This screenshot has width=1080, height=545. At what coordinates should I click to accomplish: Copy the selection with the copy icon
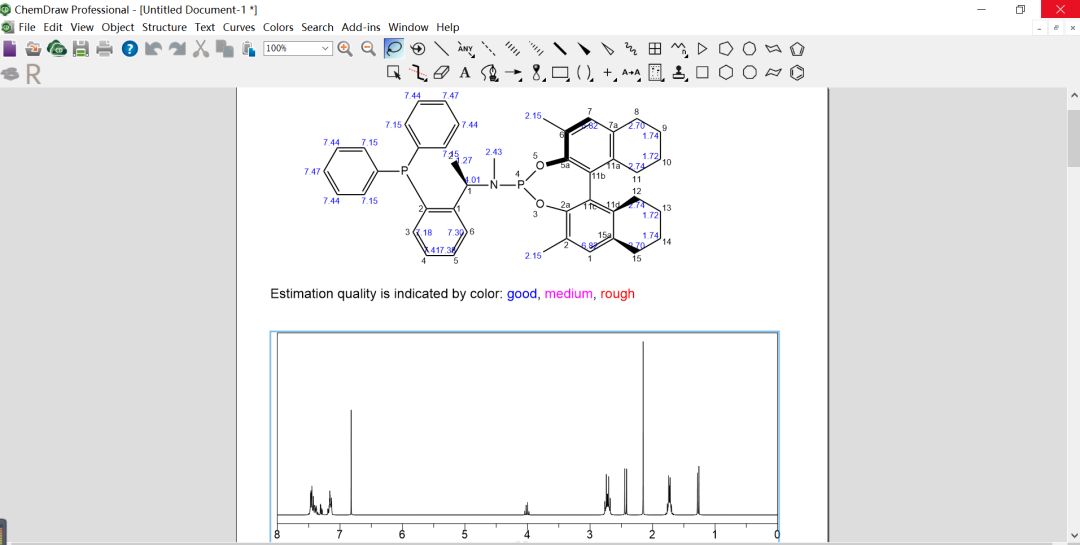click(225, 48)
